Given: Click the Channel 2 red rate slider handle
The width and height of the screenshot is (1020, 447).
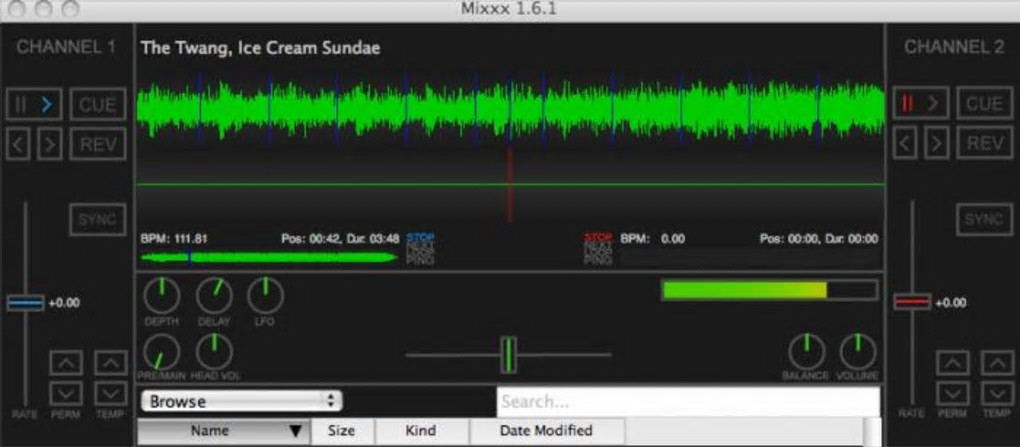Looking at the screenshot, I should (912, 302).
